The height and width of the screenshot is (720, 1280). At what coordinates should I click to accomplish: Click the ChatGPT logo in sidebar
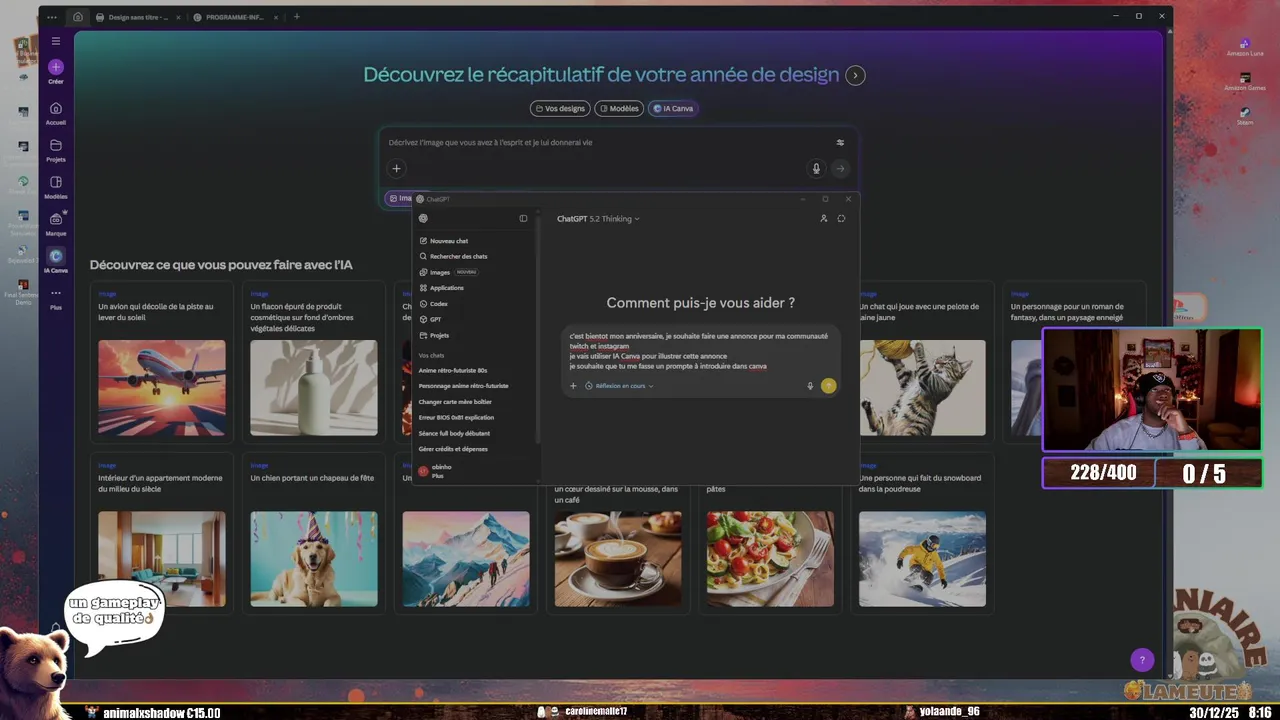click(423, 218)
